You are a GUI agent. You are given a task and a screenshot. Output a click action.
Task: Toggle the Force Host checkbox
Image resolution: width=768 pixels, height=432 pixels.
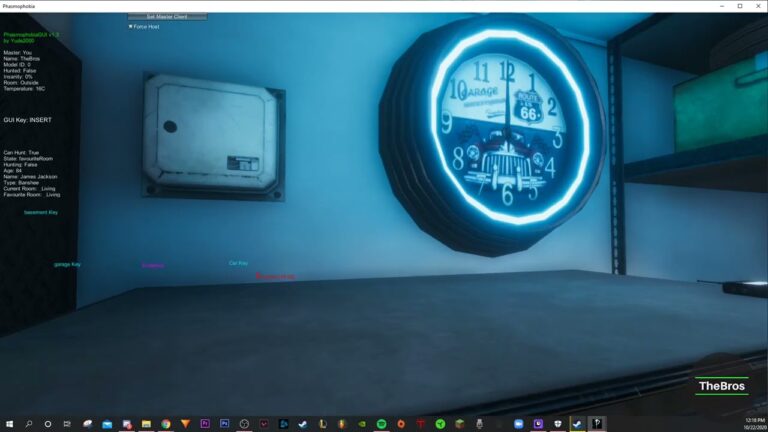pos(131,26)
